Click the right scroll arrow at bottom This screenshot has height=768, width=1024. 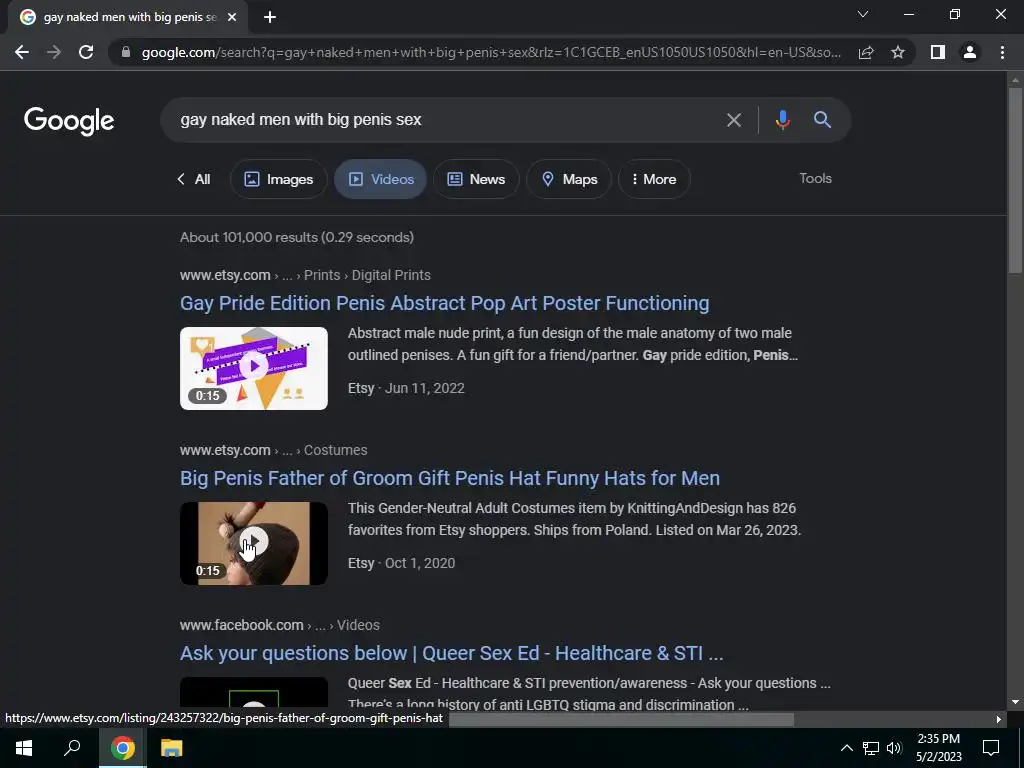click(x=999, y=719)
